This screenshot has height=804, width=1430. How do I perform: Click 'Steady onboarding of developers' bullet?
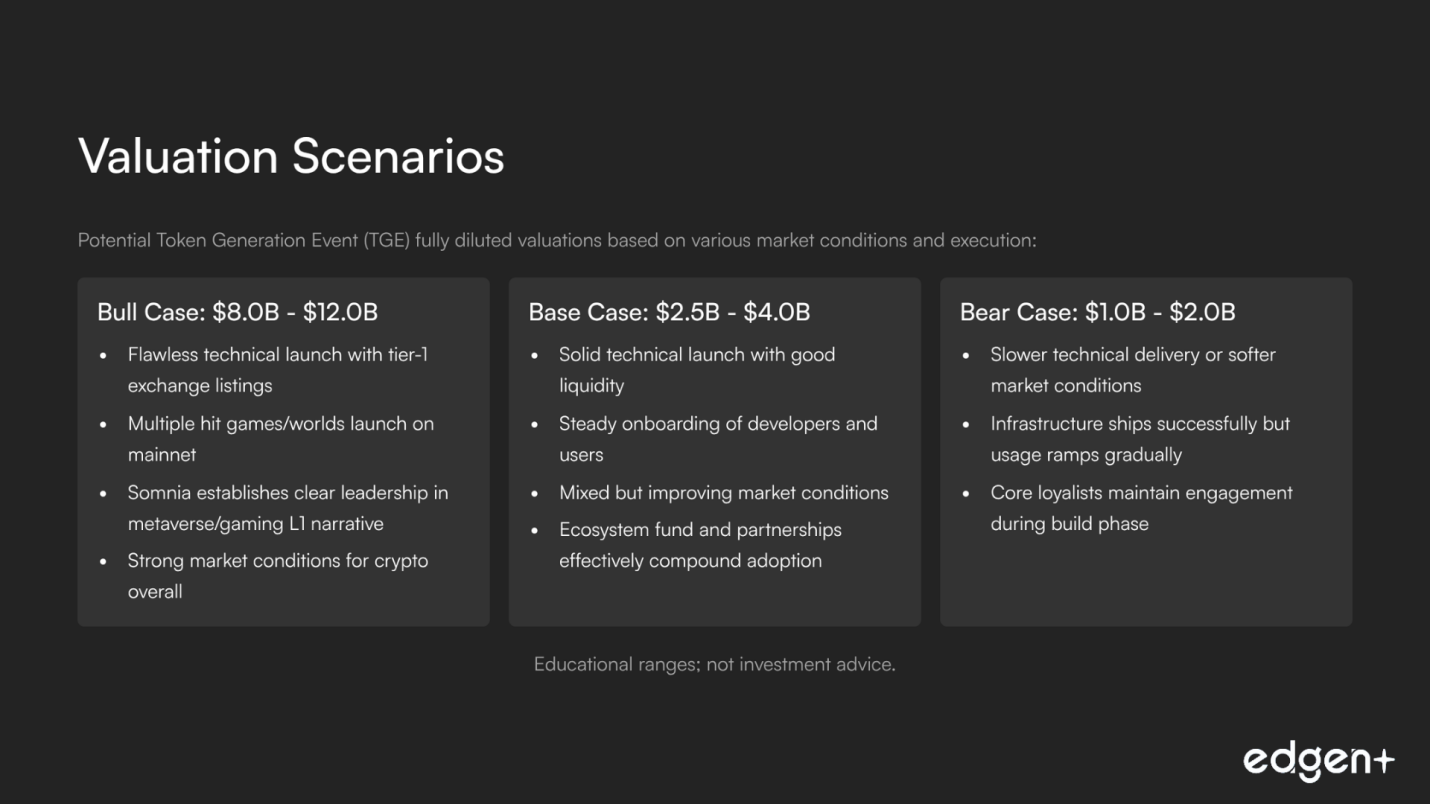tap(717, 424)
